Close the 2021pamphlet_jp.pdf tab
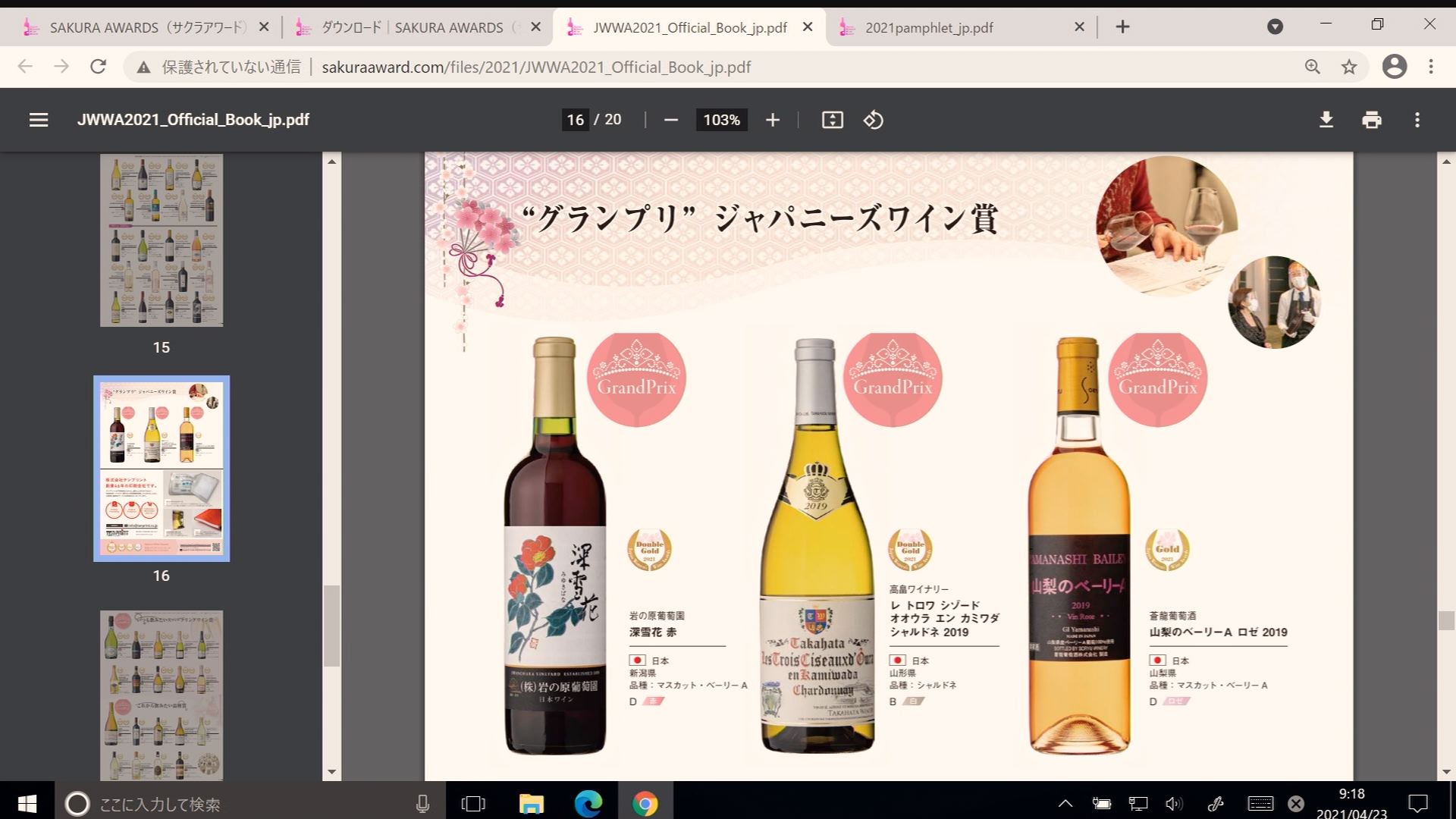Screen dimensions: 1456x819 pos(1080,27)
